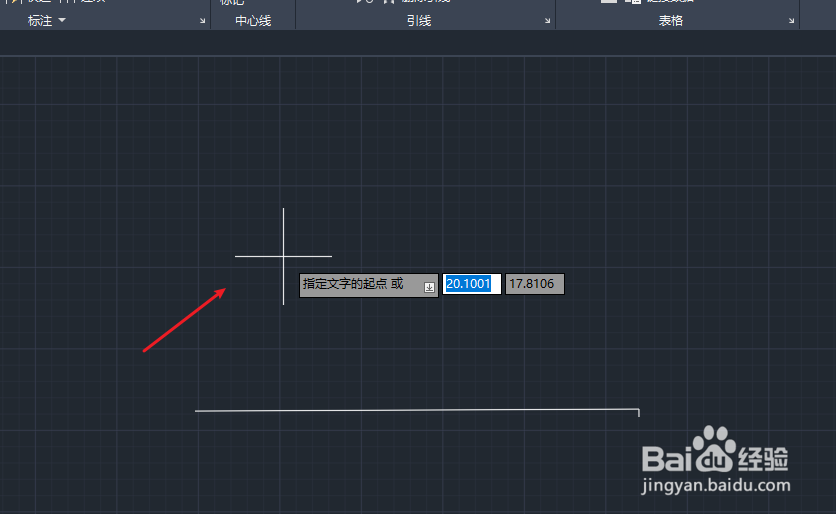Viewport: 836px width, 514px height.
Task: Click the X coordinate field 20.1001
Action: 472,284
